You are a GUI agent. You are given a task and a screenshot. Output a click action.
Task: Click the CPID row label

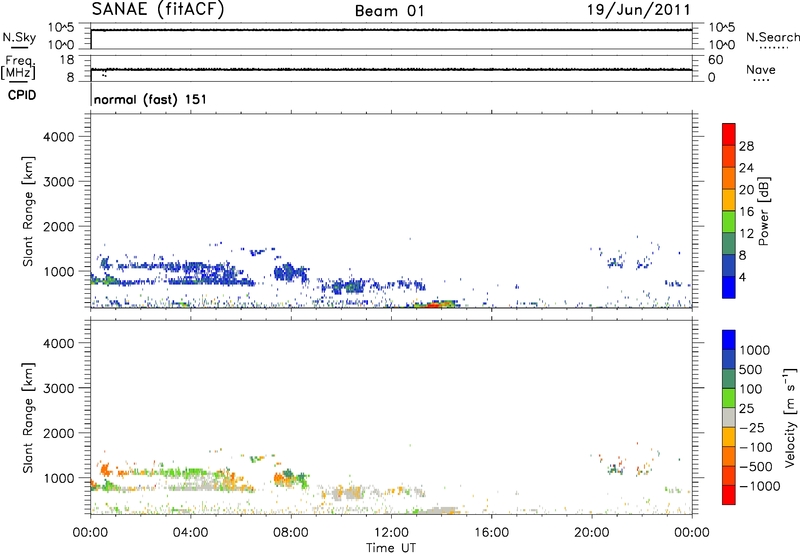pos(22,95)
